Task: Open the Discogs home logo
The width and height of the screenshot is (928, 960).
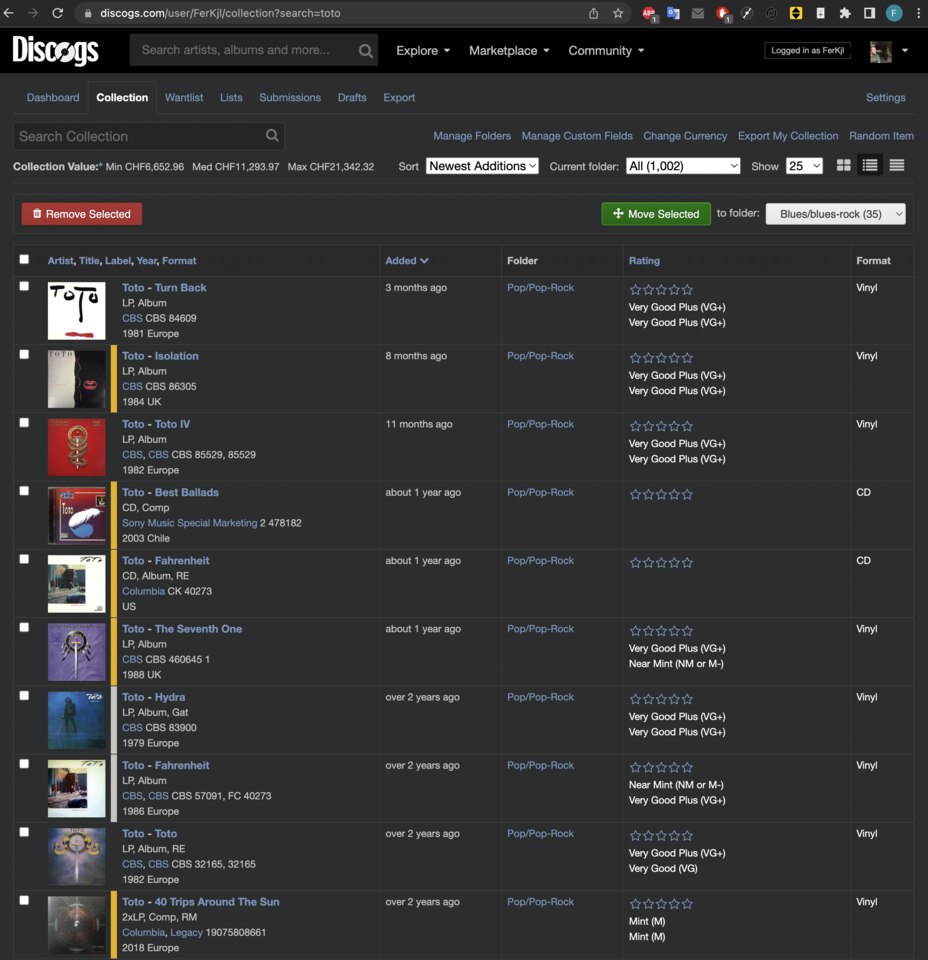Action: click(55, 50)
